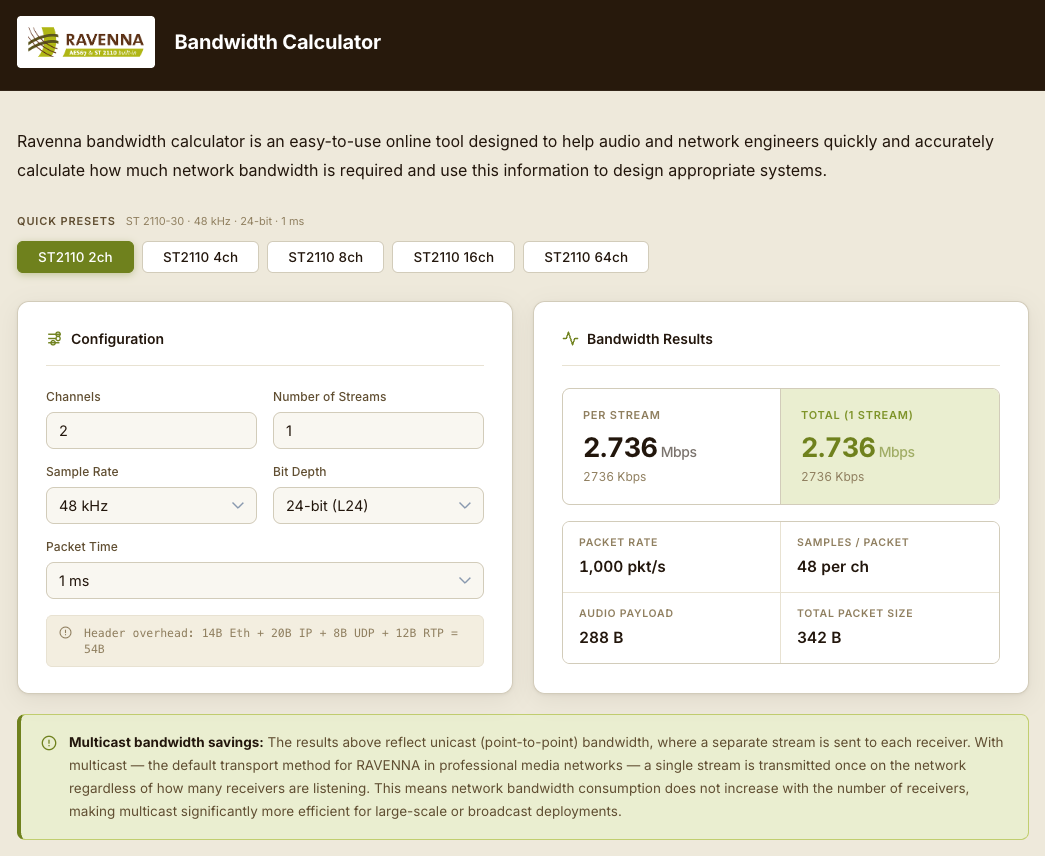Open the Sample Rate dropdown
The height and width of the screenshot is (856, 1045).
tap(151, 506)
